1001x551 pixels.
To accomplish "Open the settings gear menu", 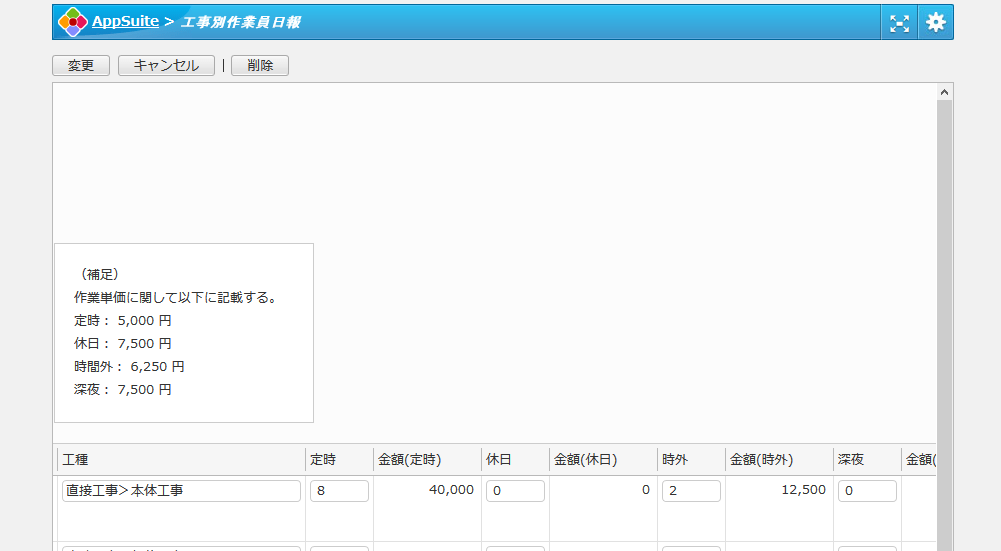I will 935,23.
